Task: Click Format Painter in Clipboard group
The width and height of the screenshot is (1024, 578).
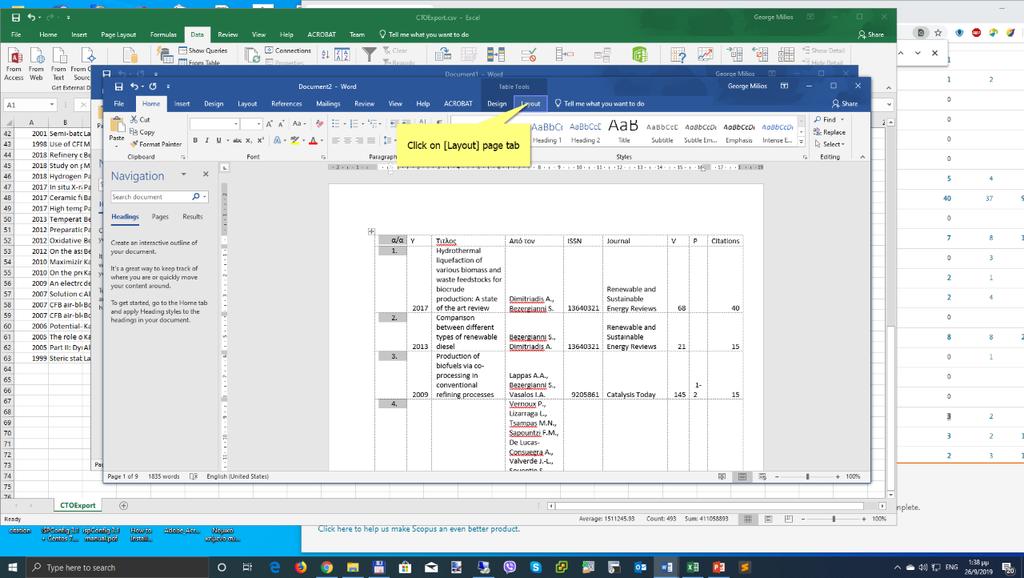Action: [x=155, y=144]
